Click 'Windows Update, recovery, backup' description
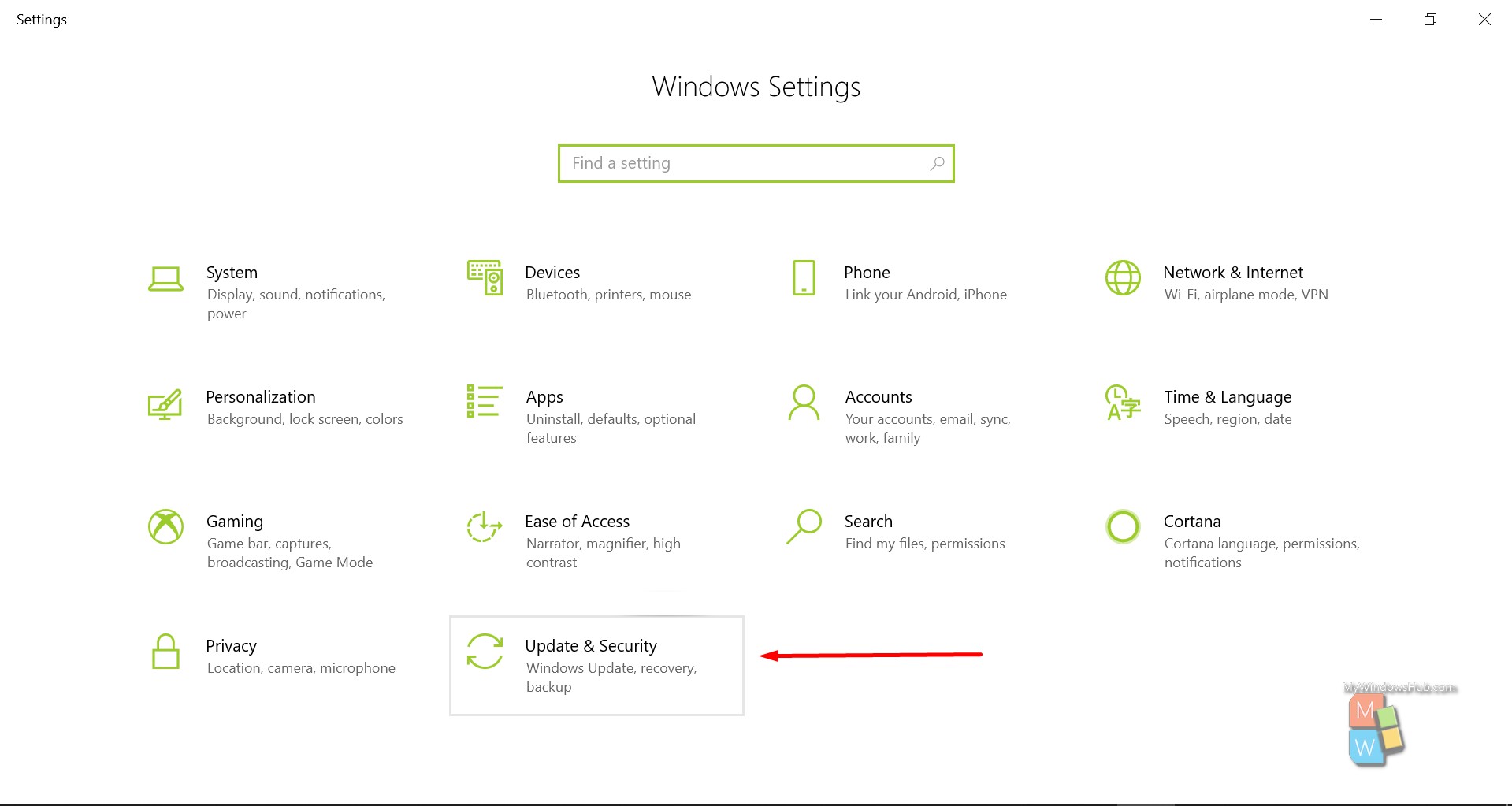The image size is (1512, 806). (611, 678)
